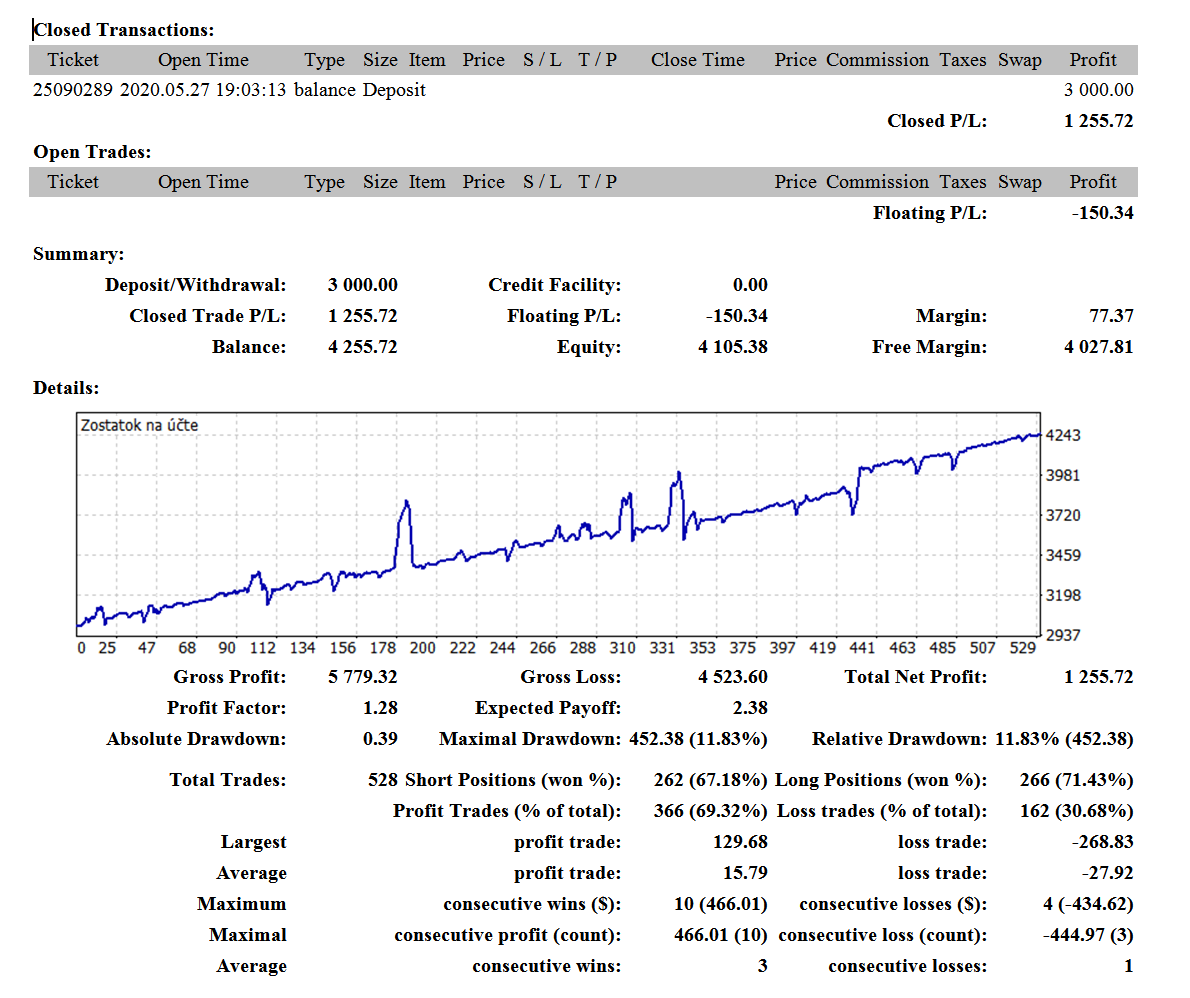Click the Ticket column header in Closed Transactions
Image resolution: width=1190 pixels, height=998 pixels.
click(x=73, y=60)
